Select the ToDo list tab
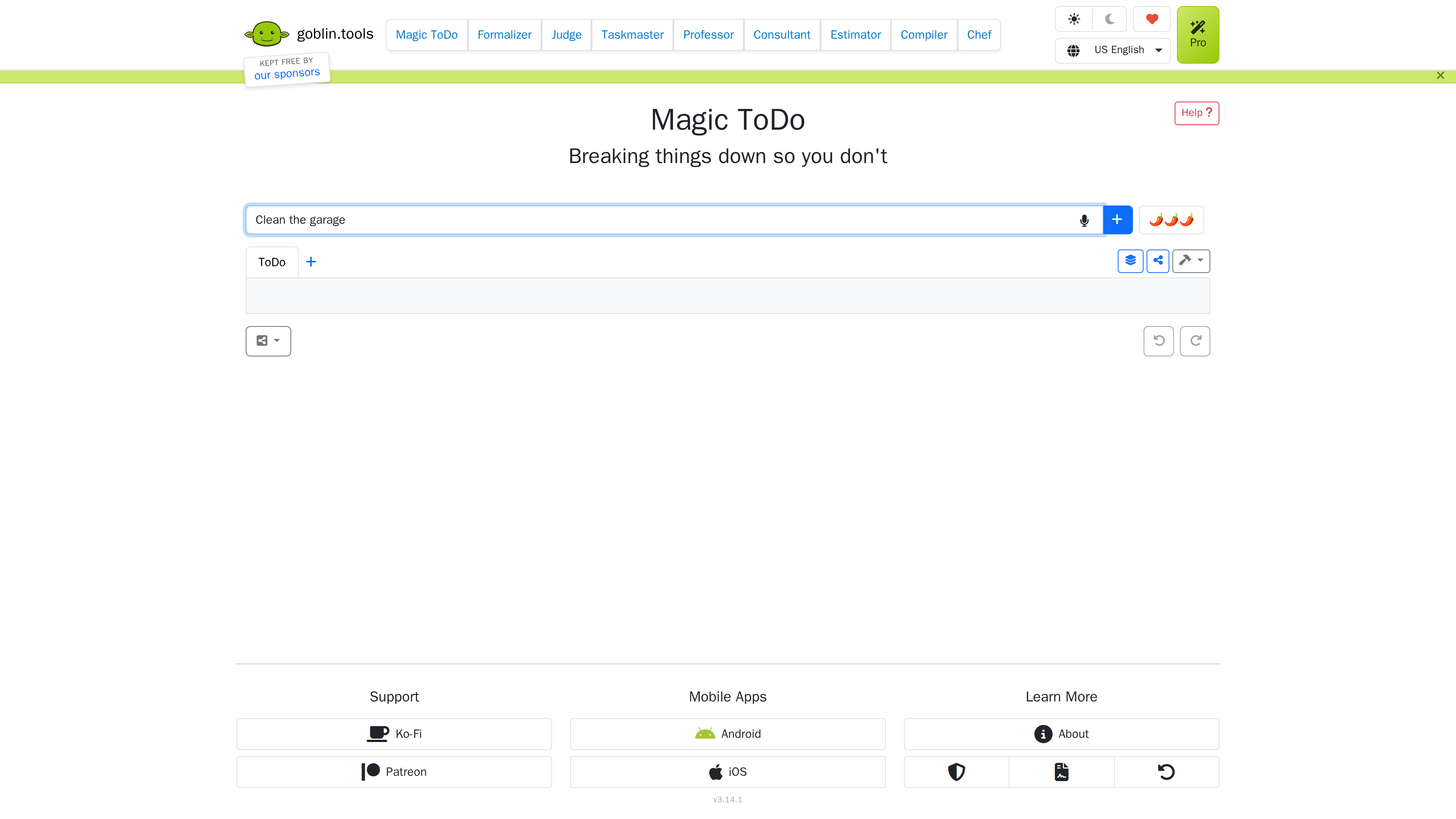Viewport: 1456px width, 819px height. click(x=272, y=262)
